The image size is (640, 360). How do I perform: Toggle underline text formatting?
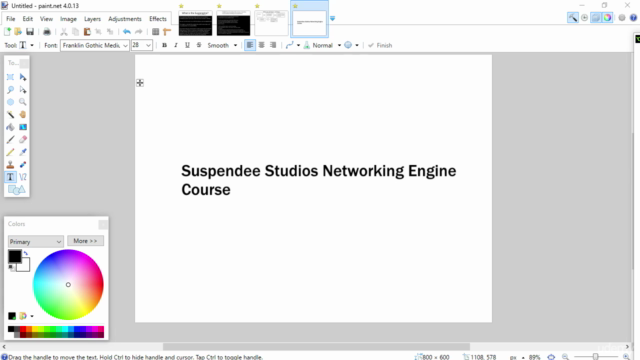point(187,45)
